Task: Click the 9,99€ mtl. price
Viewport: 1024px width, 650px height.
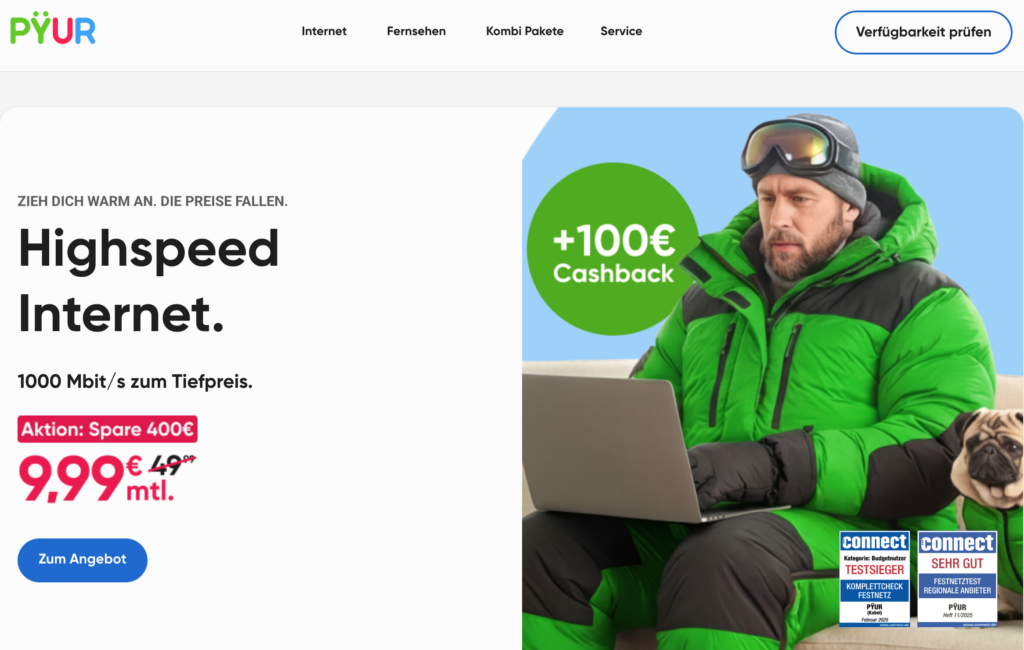Action: tap(97, 478)
